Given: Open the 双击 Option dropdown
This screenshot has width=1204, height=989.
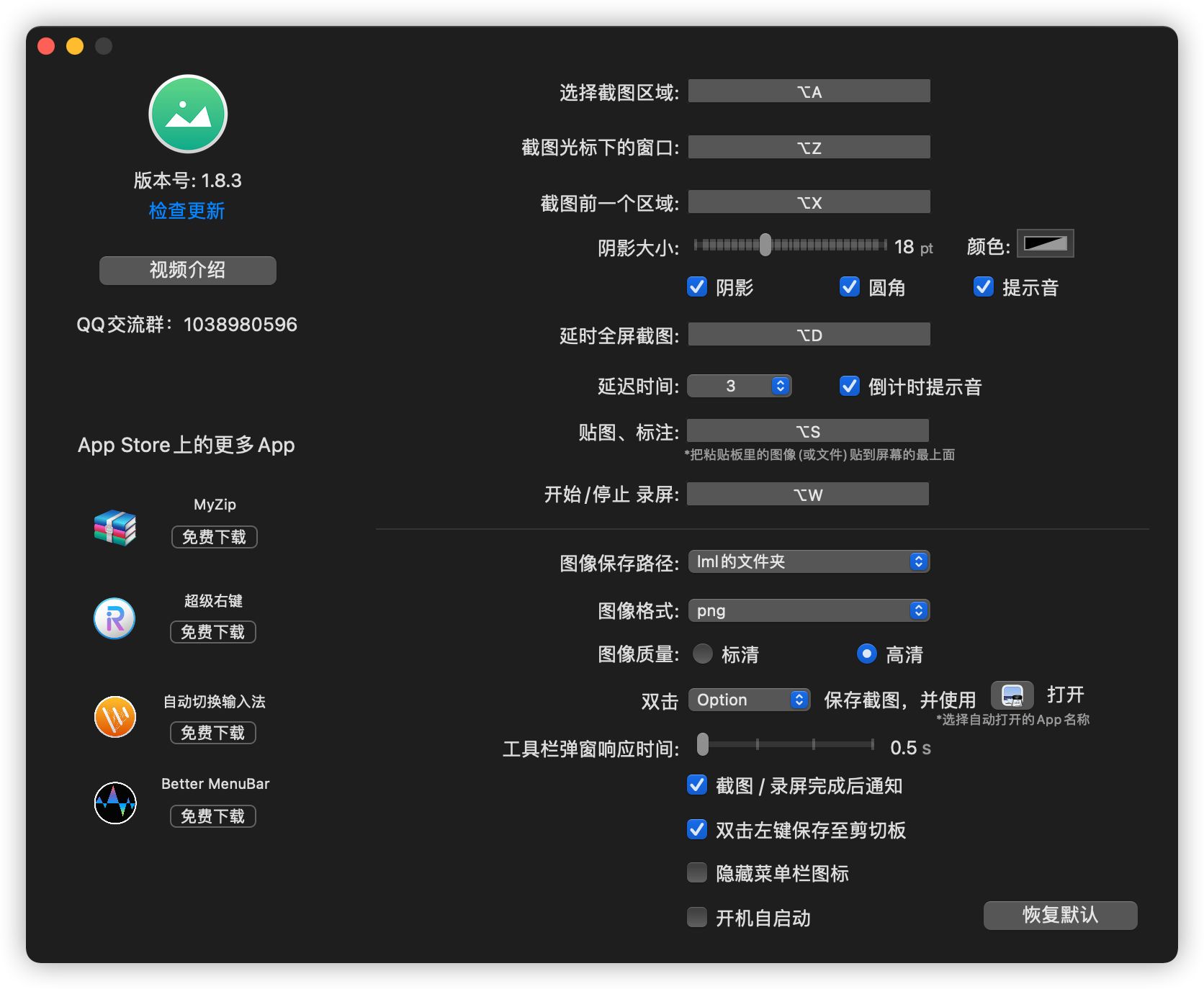Looking at the screenshot, I should pyautogui.click(x=749, y=699).
